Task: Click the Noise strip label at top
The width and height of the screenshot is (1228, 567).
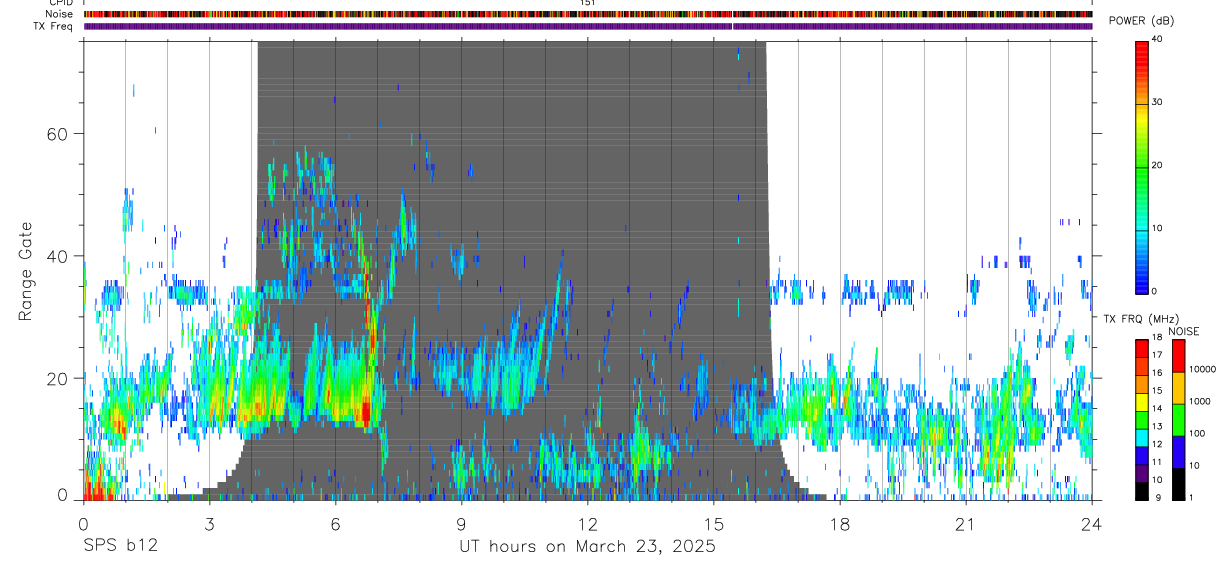Action: (60, 14)
